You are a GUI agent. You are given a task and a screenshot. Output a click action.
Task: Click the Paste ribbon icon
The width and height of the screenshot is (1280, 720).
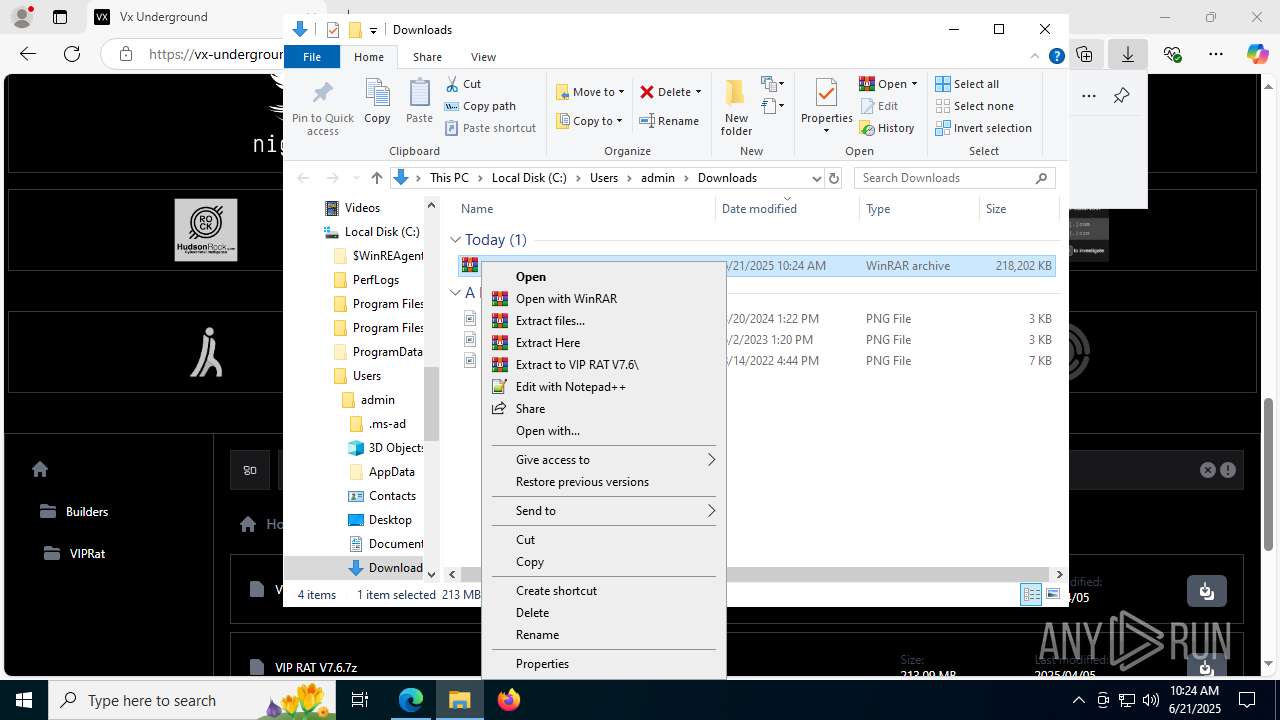pyautogui.click(x=419, y=102)
